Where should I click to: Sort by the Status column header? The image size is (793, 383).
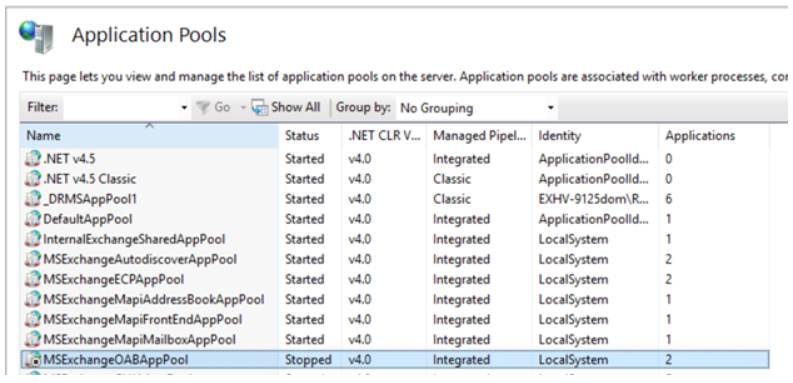click(310, 136)
